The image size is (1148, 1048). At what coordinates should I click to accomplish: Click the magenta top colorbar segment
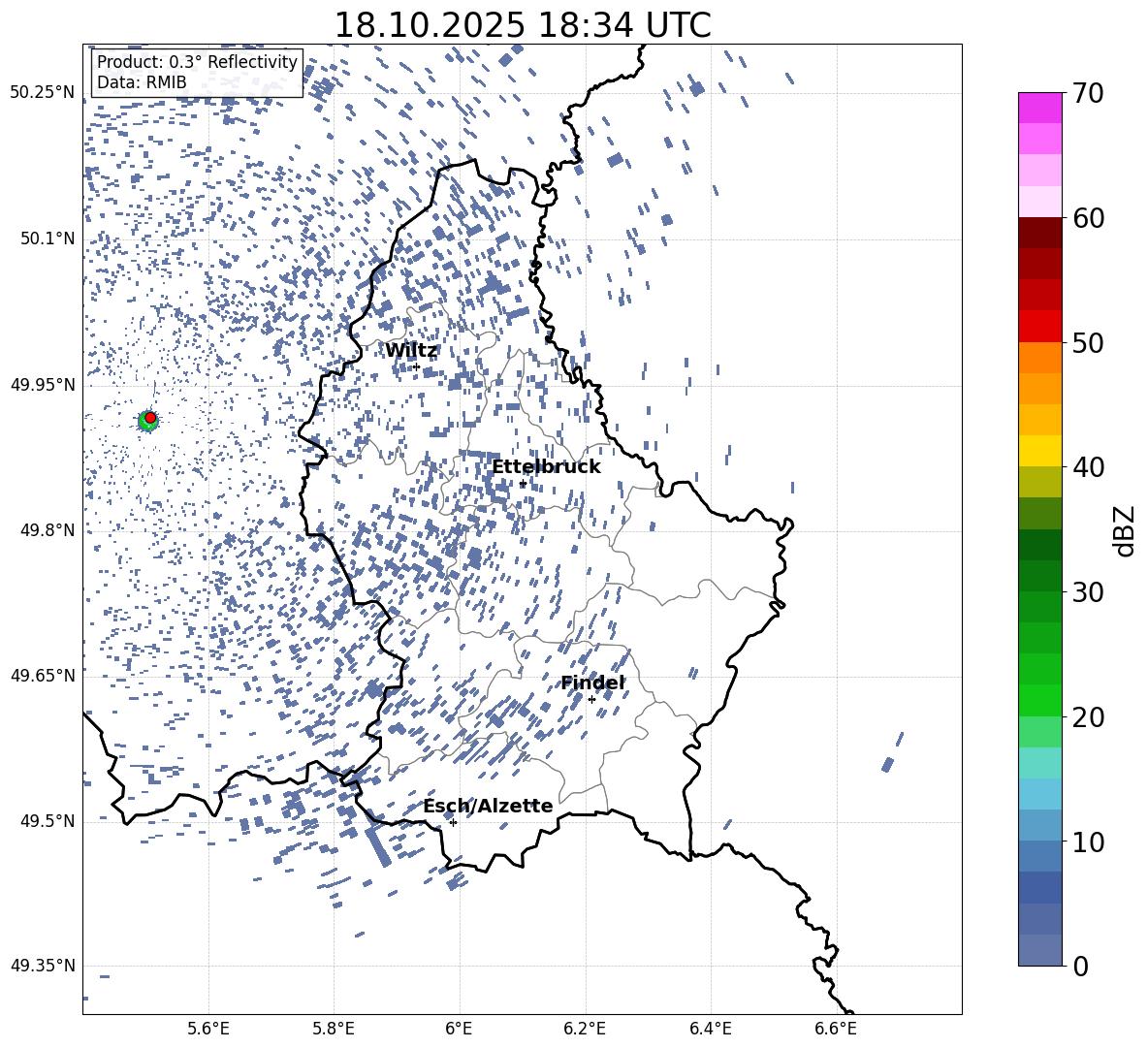point(1040,108)
